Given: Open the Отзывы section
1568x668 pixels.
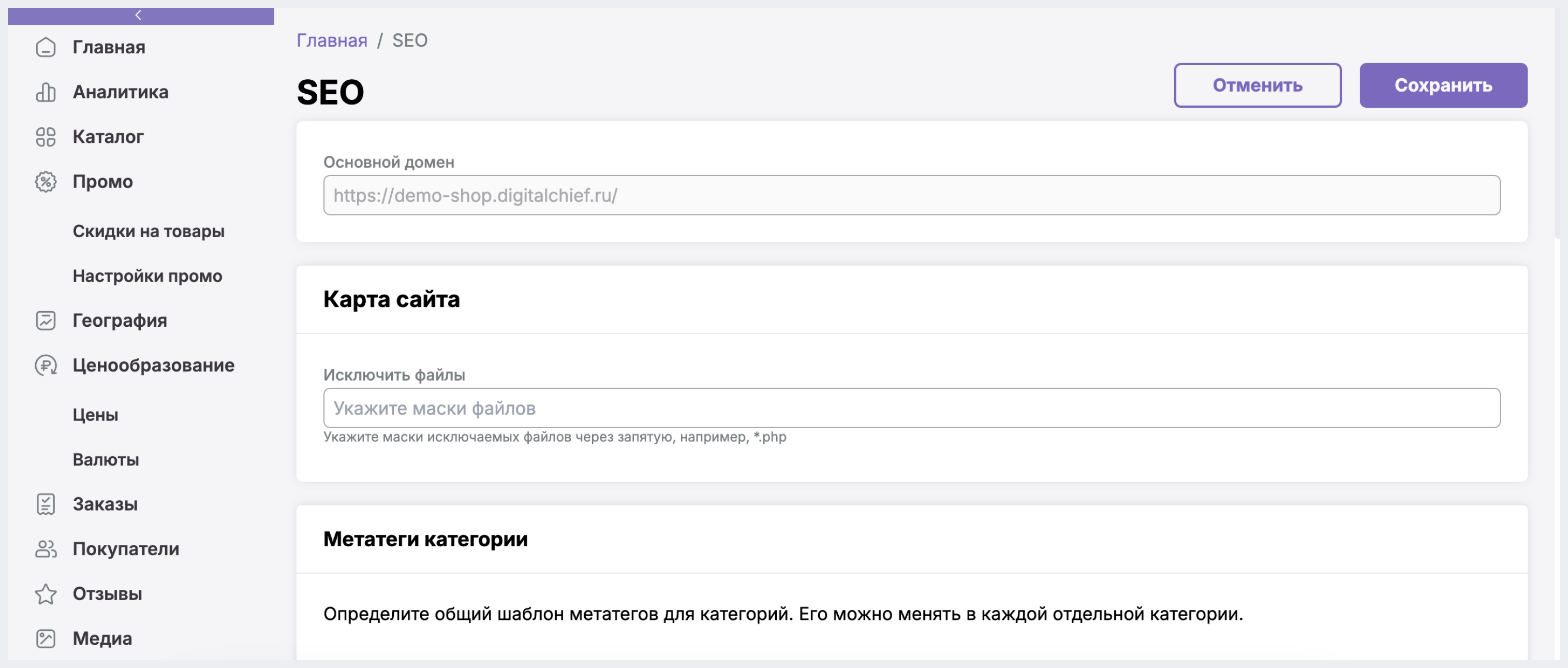Looking at the screenshot, I should 107,594.
